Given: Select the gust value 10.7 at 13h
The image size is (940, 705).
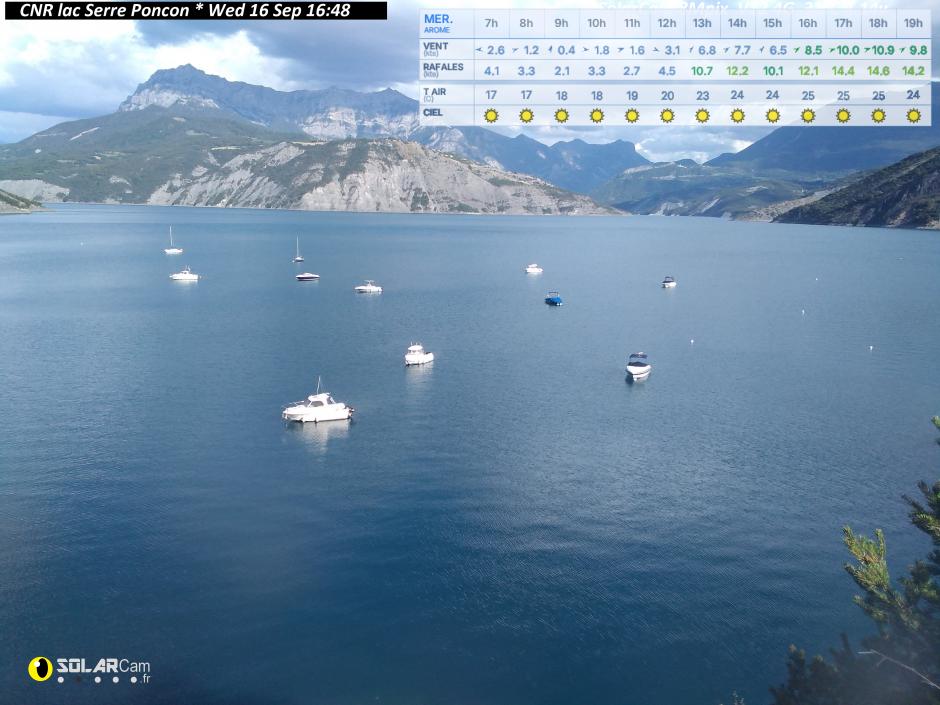Looking at the screenshot, I should [x=701, y=71].
